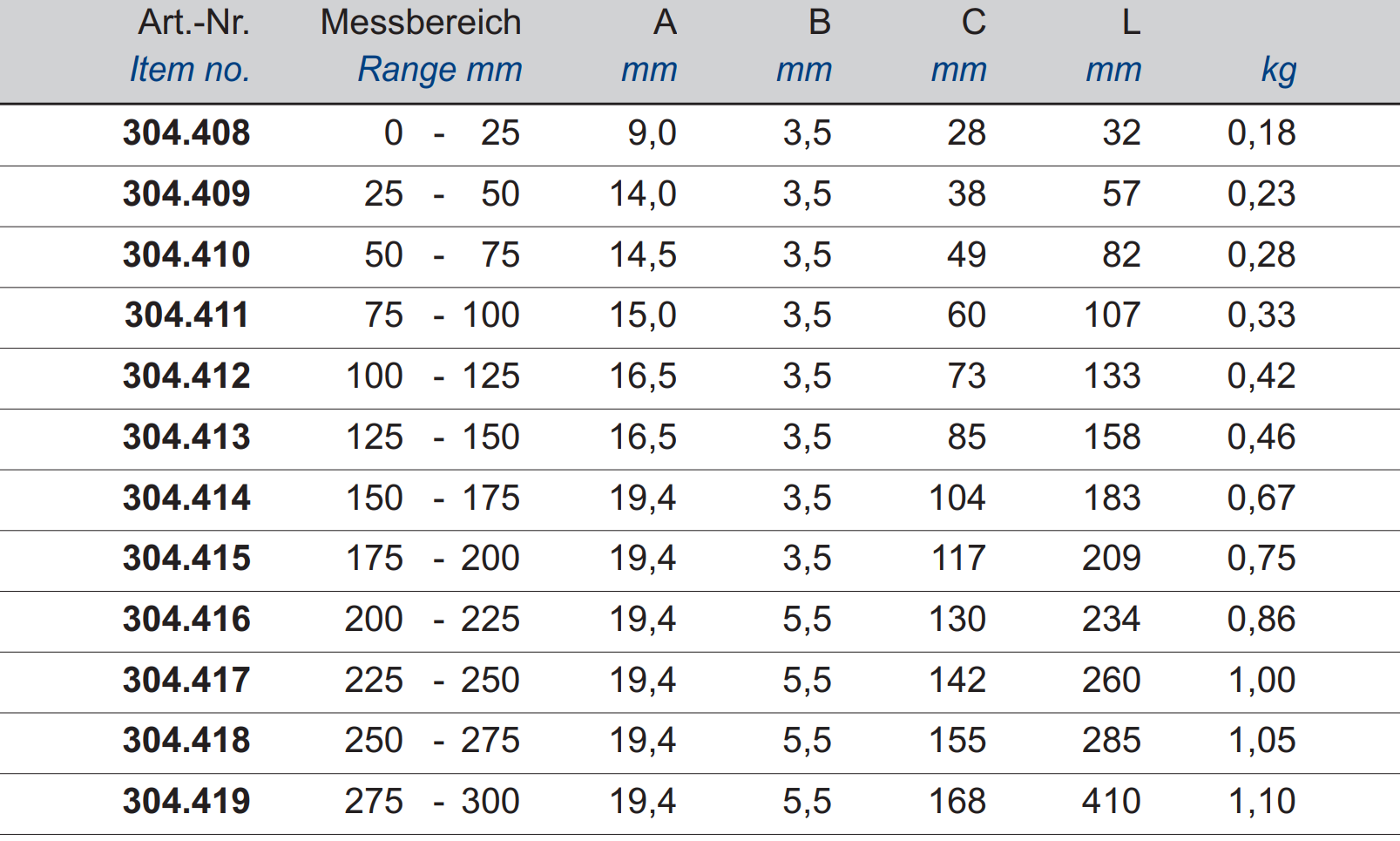Click item number 304.416

186,620
